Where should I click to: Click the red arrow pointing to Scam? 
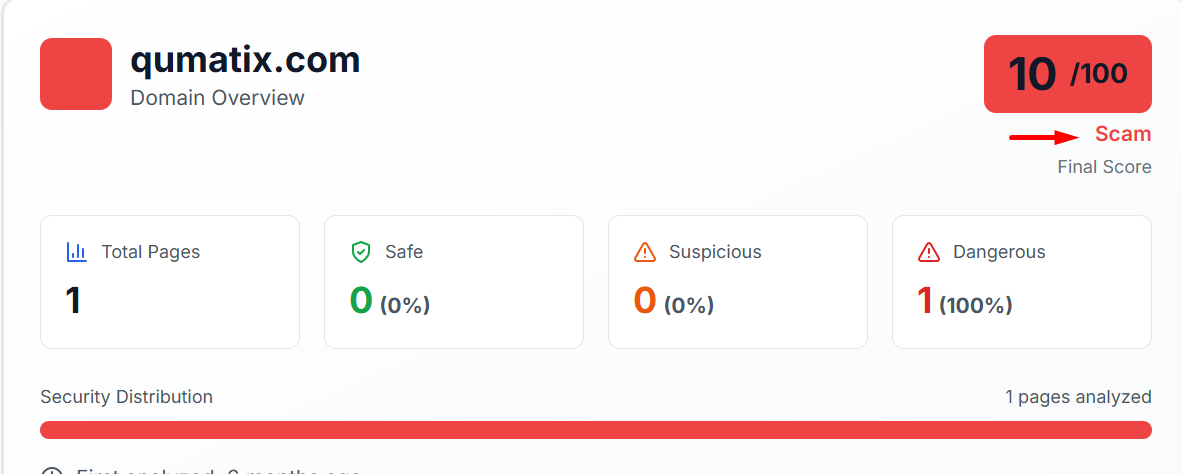(1044, 137)
